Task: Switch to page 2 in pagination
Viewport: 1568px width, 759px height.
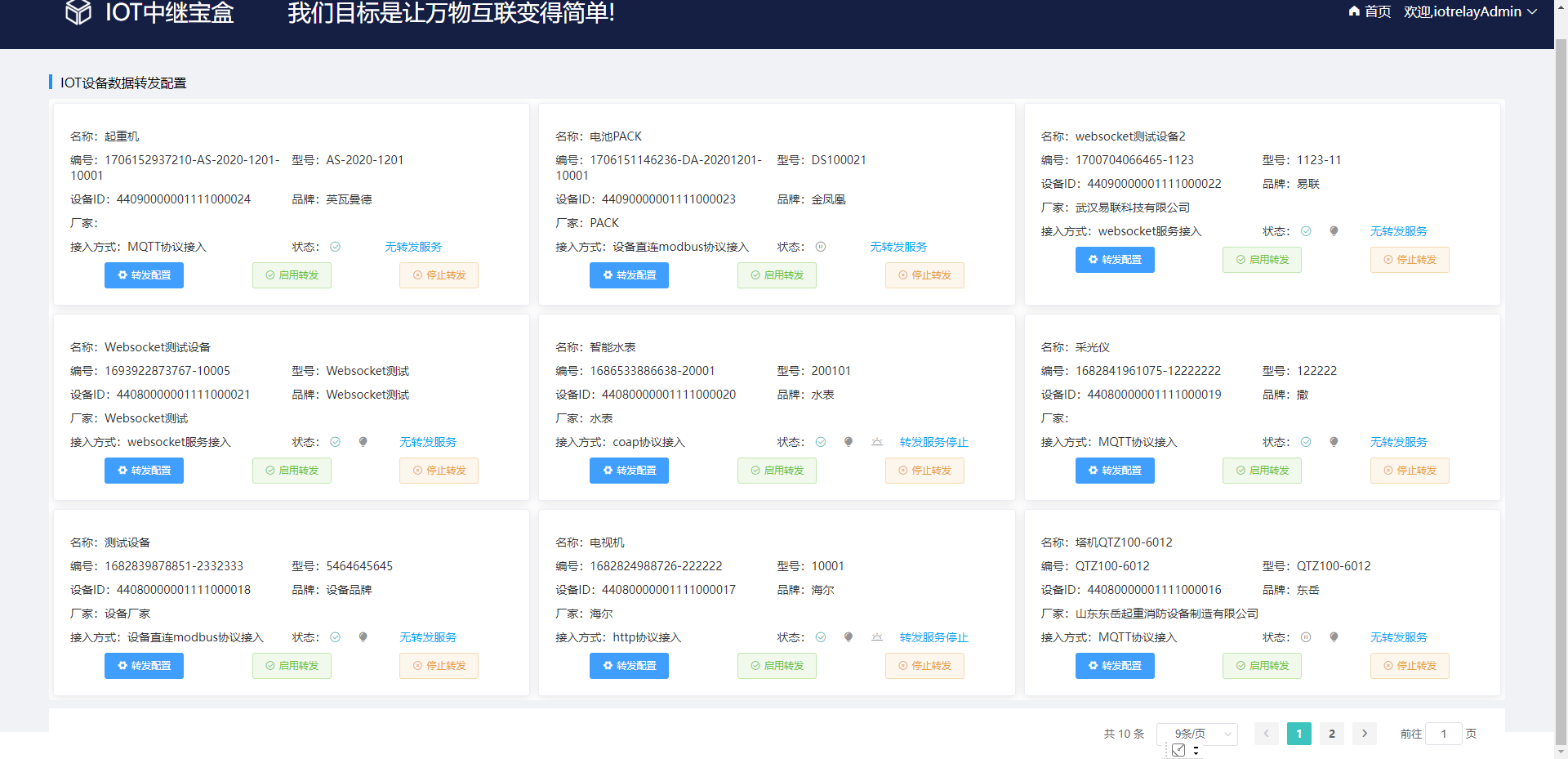Action: 1331,734
